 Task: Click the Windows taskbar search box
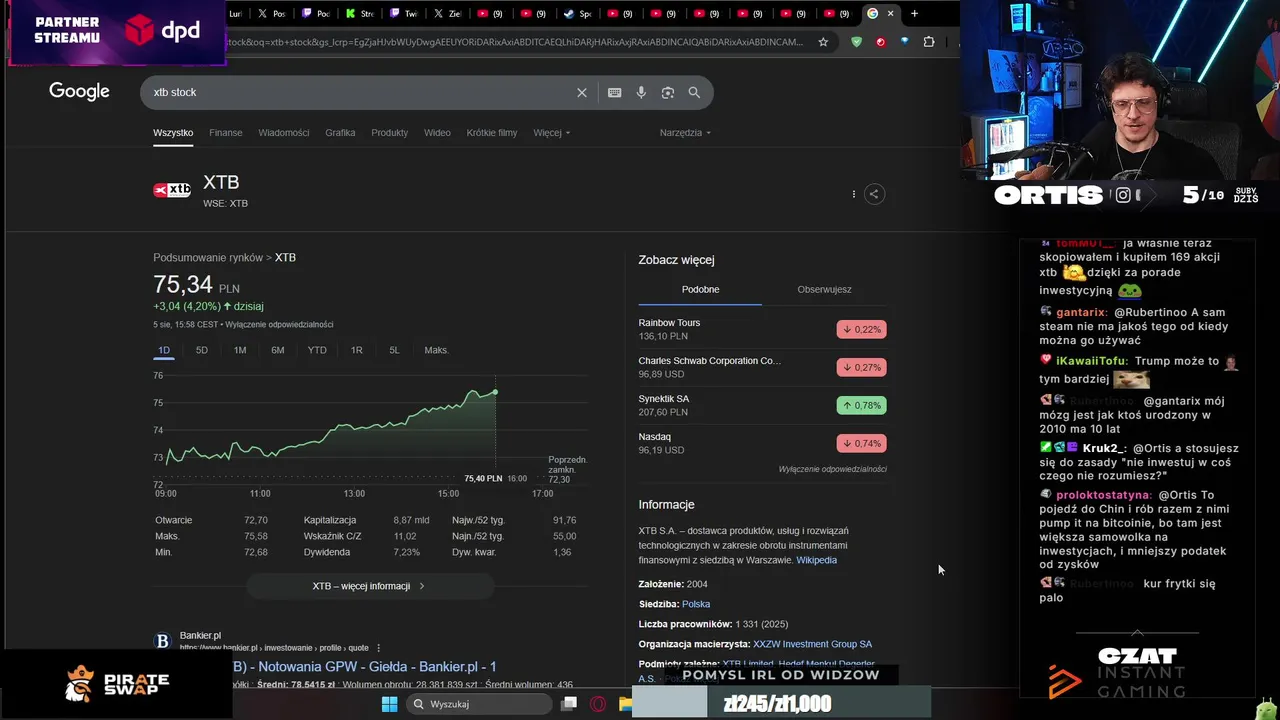pyautogui.click(x=480, y=704)
